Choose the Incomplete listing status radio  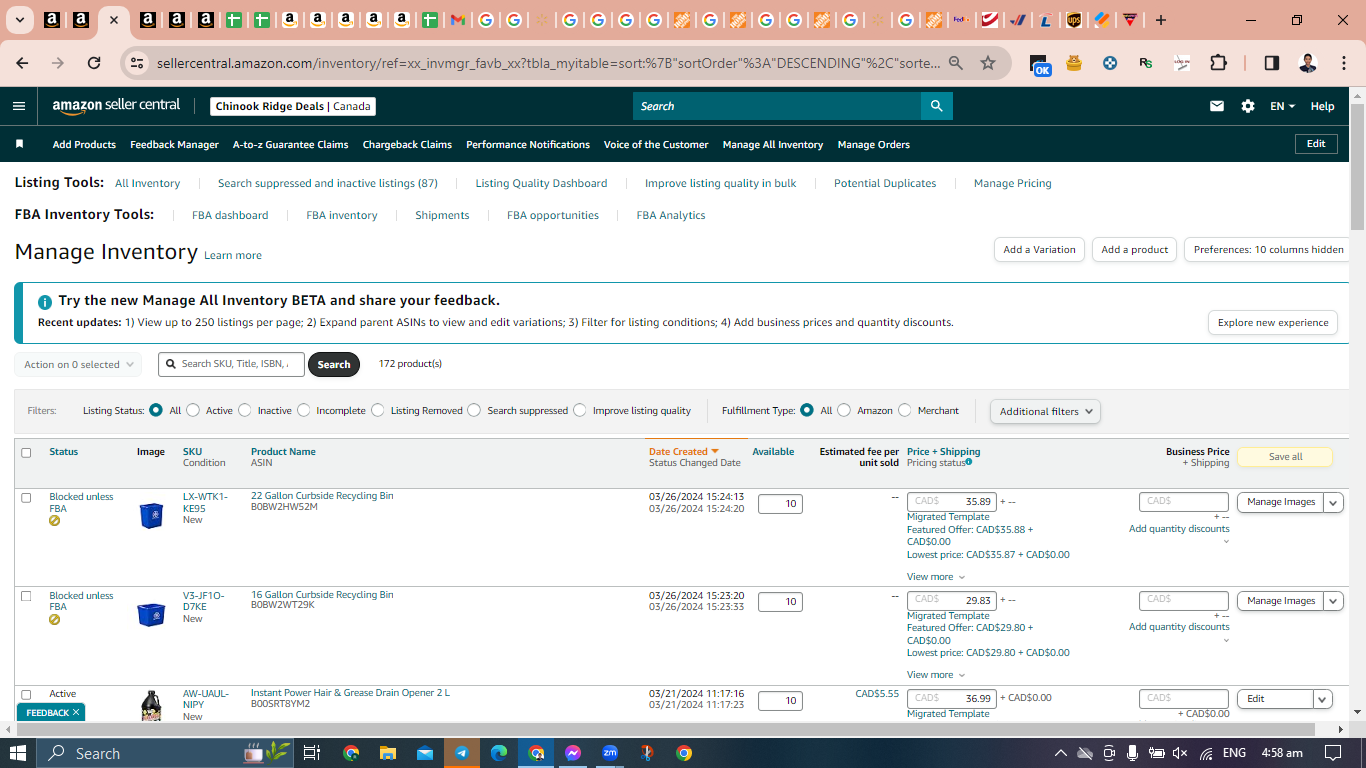point(304,410)
